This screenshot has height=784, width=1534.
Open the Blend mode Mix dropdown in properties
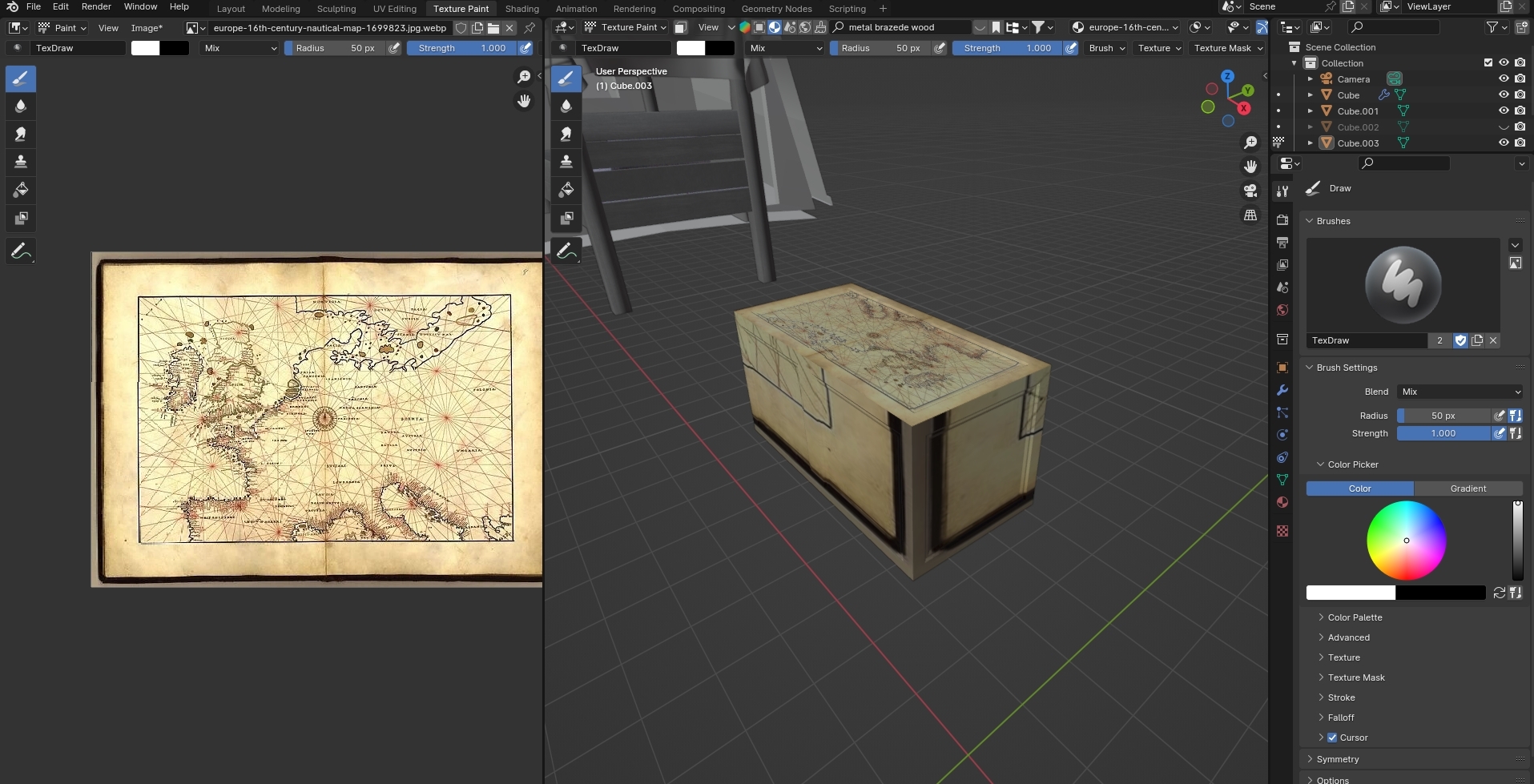click(1460, 392)
